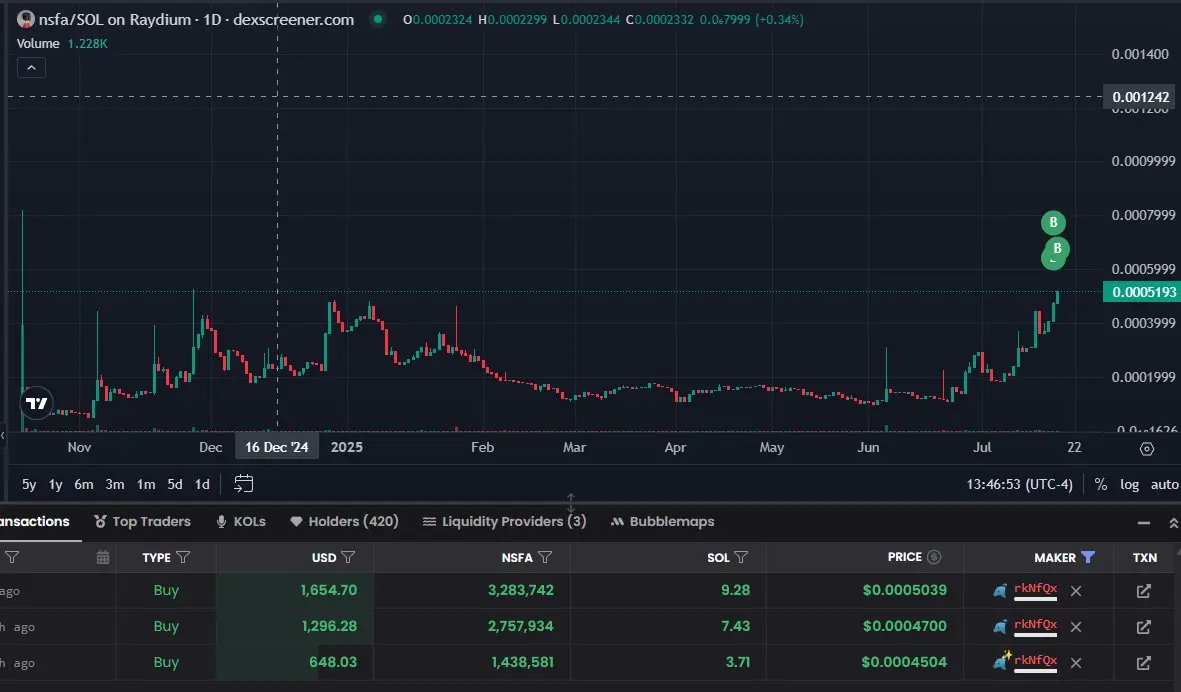Switch to the Transactions tab

click(x=35, y=521)
